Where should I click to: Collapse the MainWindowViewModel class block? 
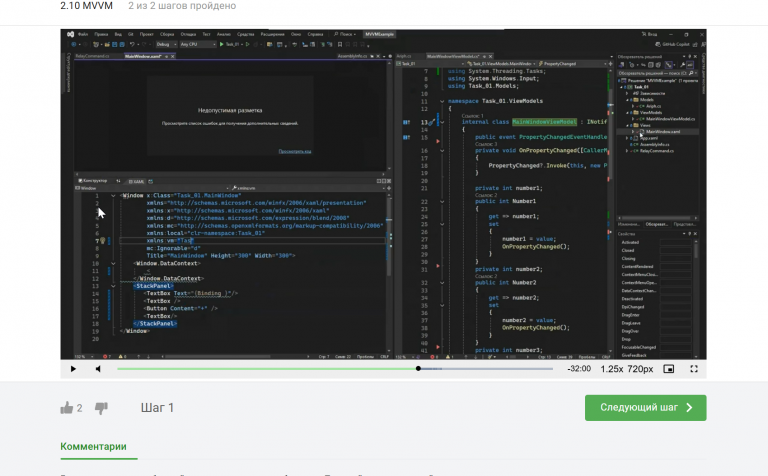(442, 122)
